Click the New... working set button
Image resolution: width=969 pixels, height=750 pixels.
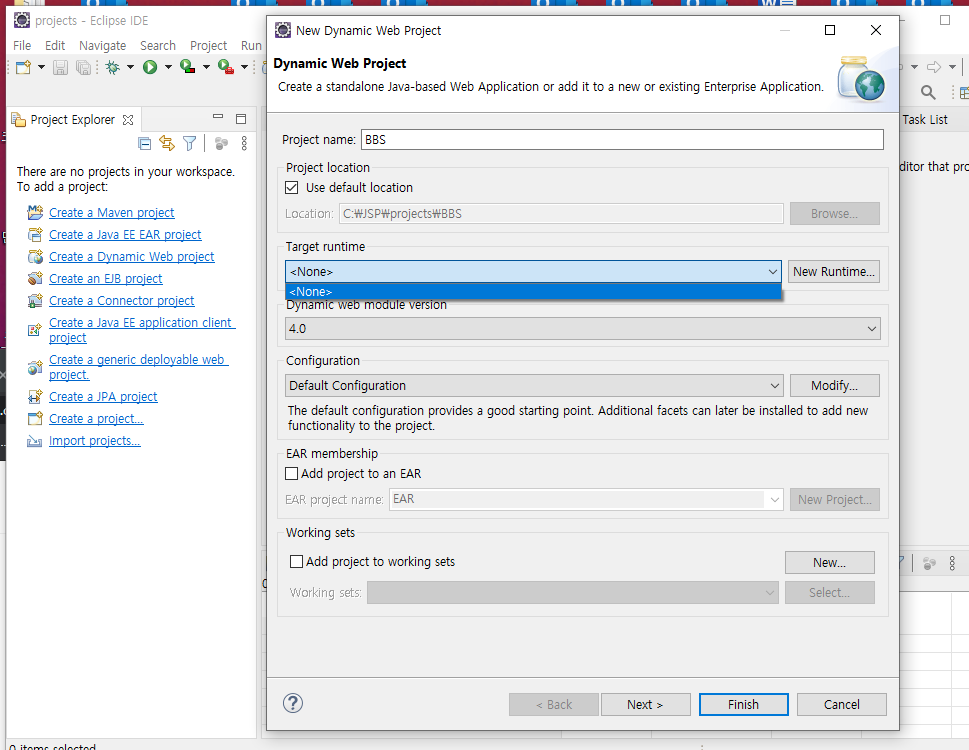(x=829, y=563)
